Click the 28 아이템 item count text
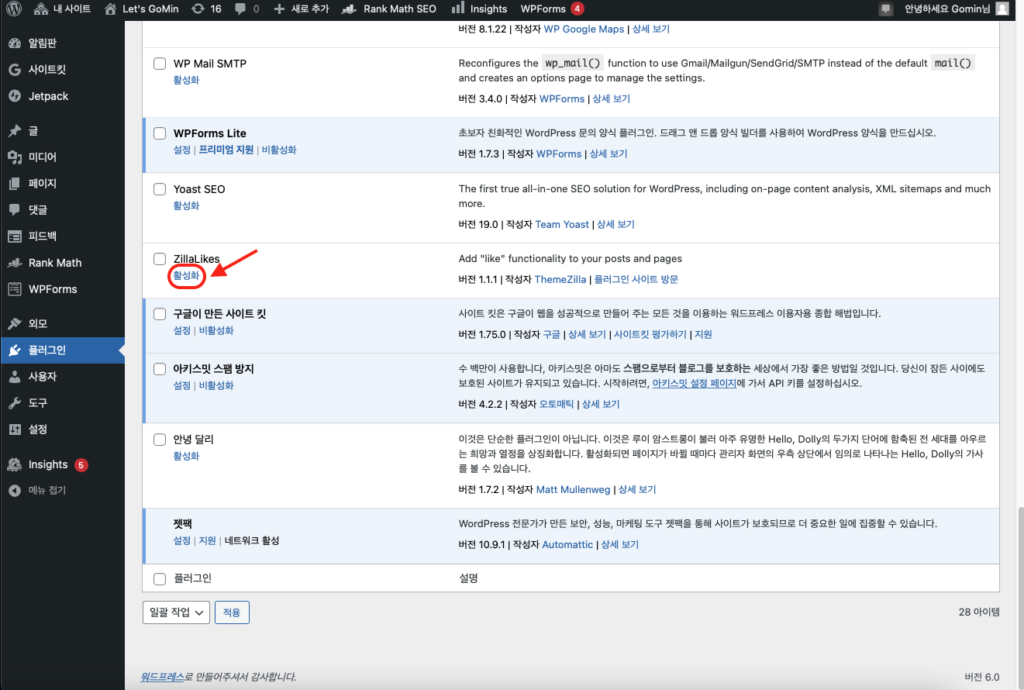Viewport: 1024px width, 690px height. [x=979, y=612]
